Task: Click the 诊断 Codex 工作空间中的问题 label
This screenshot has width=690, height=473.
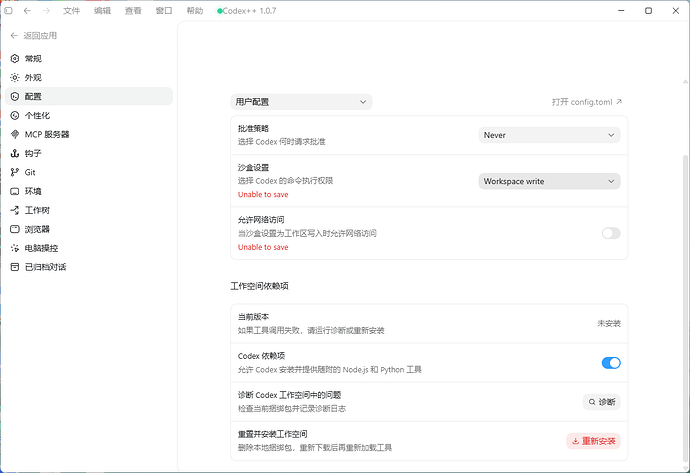Action: [x=290, y=395]
